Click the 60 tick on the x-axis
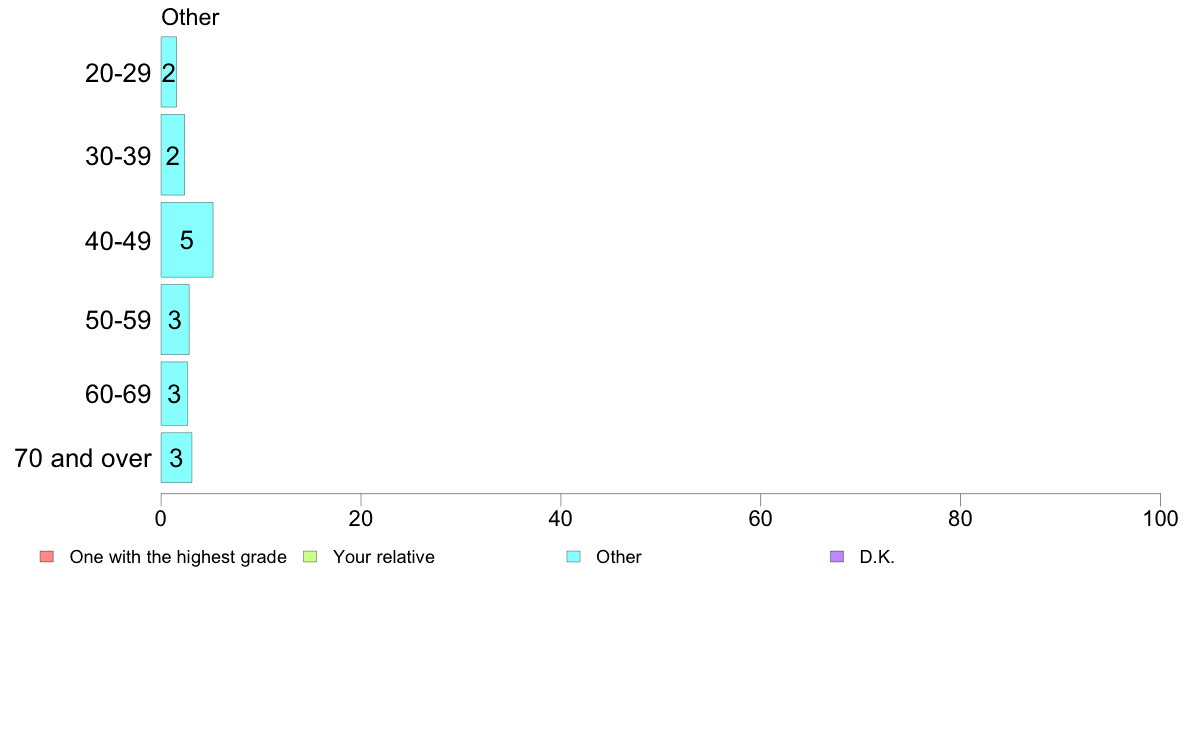 coord(760,518)
